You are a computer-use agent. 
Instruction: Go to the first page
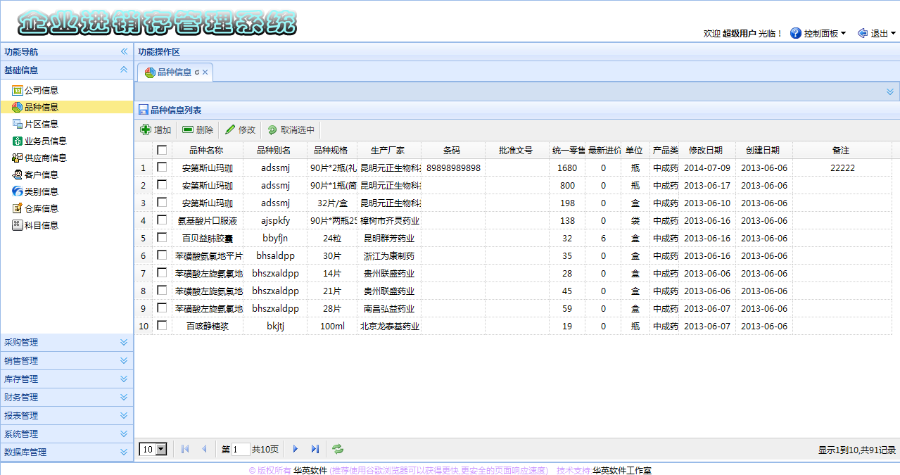click(185, 449)
